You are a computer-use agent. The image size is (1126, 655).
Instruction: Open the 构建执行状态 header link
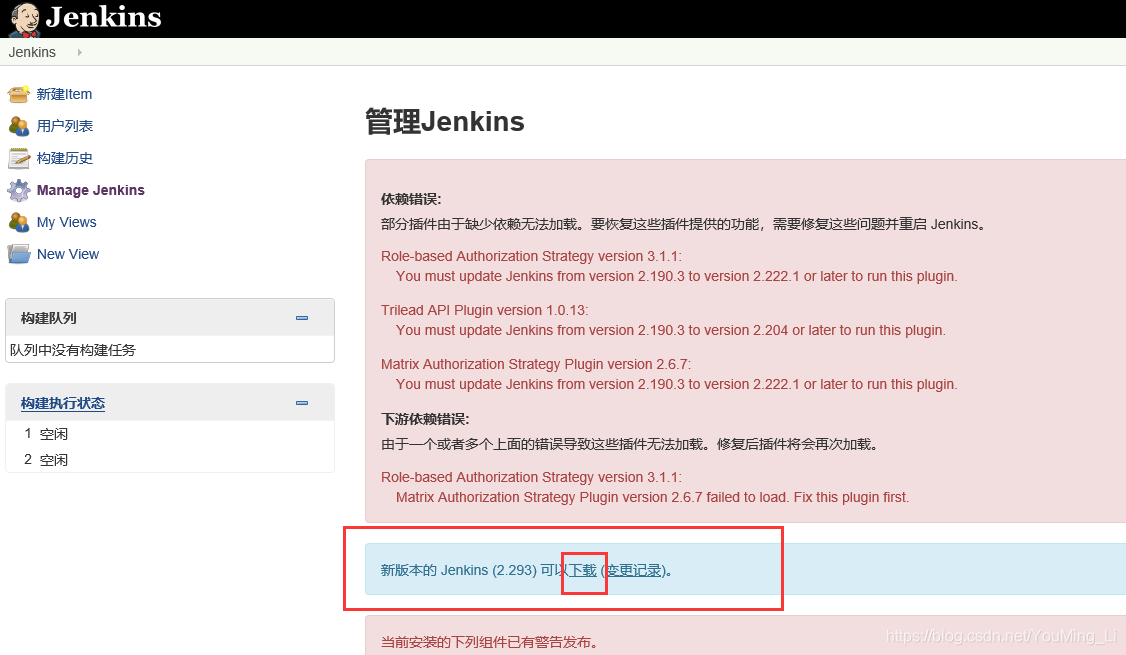coord(62,403)
